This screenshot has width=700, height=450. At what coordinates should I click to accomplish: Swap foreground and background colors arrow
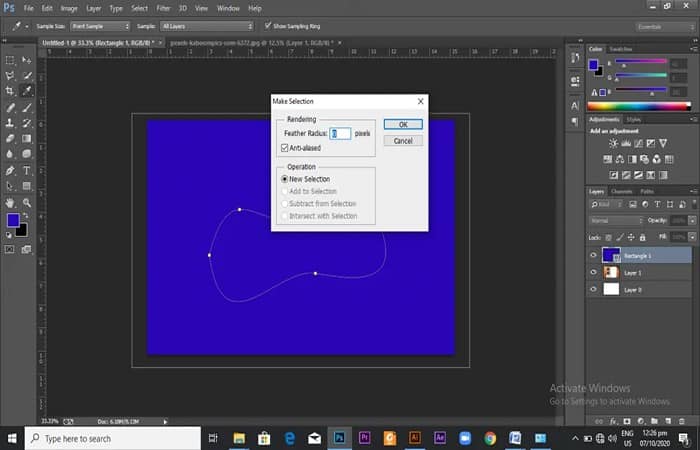point(25,215)
